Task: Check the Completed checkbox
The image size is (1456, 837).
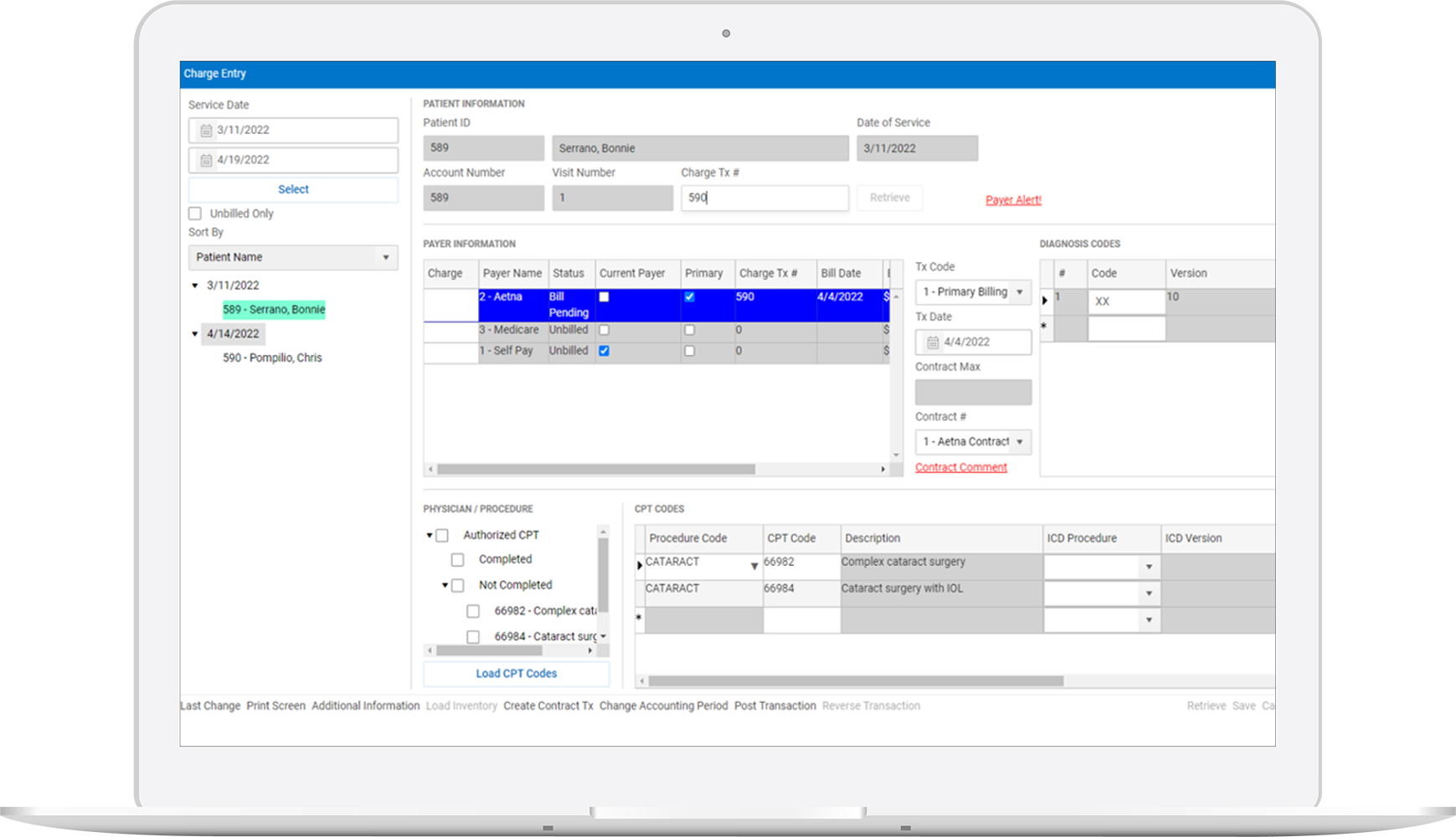Action: 457,560
